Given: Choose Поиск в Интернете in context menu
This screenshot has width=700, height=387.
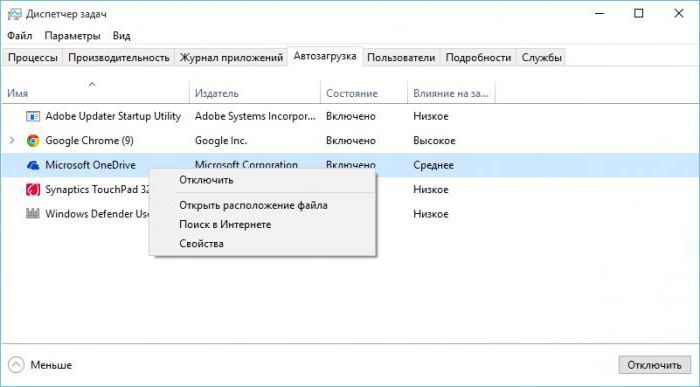Looking at the screenshot, I should coord(262,225).
